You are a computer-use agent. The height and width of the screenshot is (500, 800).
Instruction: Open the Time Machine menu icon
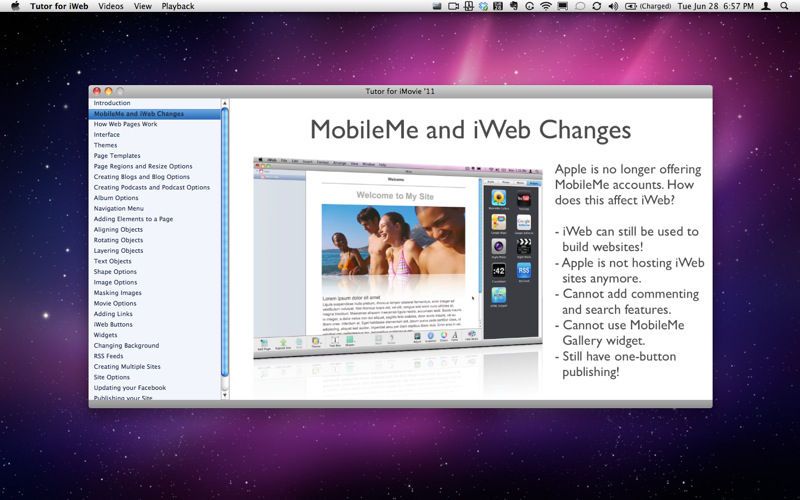530,6
